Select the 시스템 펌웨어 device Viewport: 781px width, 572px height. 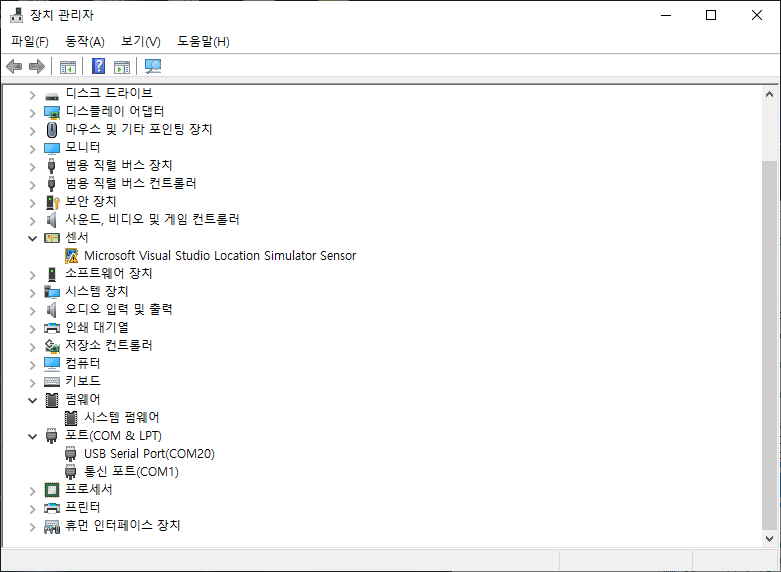pos(122,418)
